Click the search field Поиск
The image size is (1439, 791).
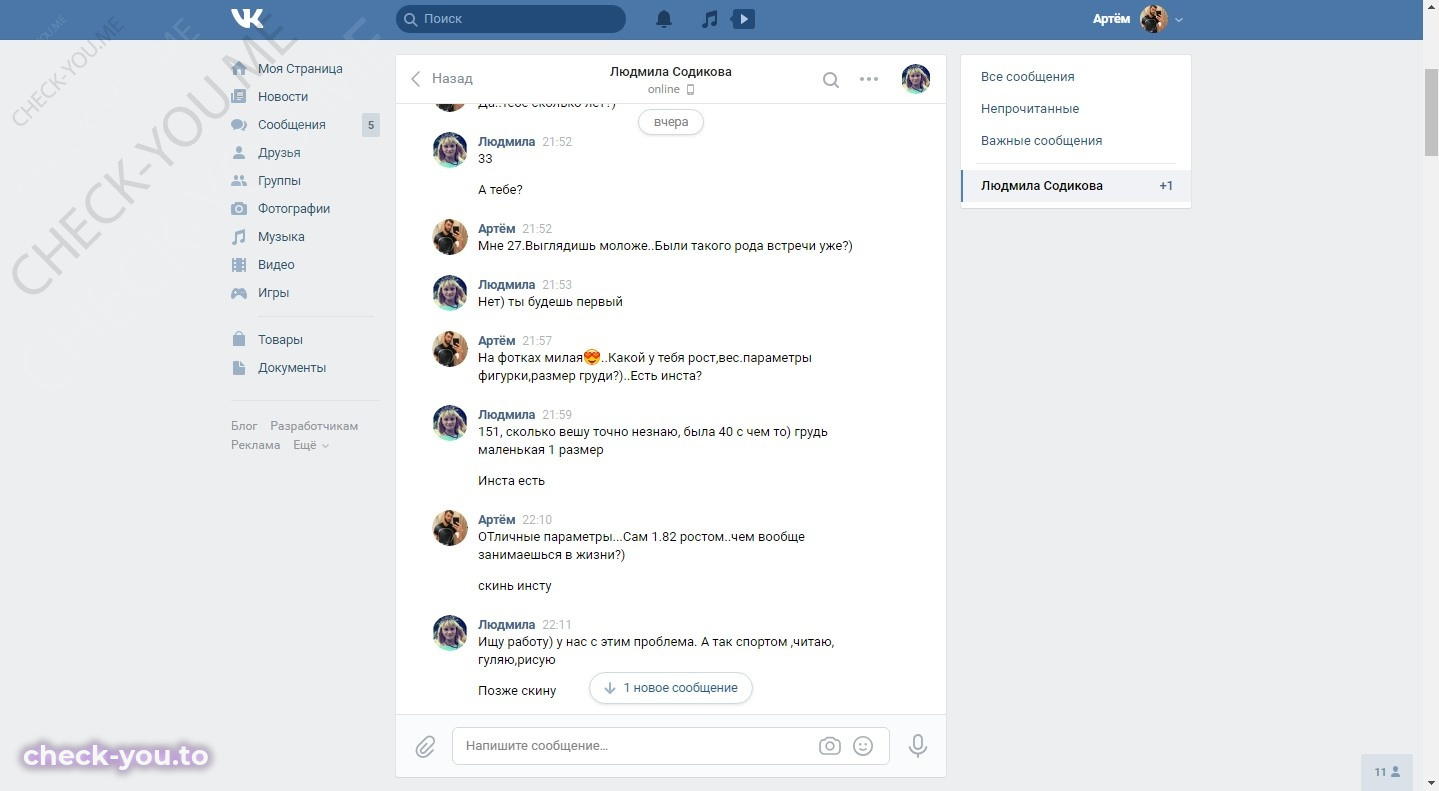(510, 19)
